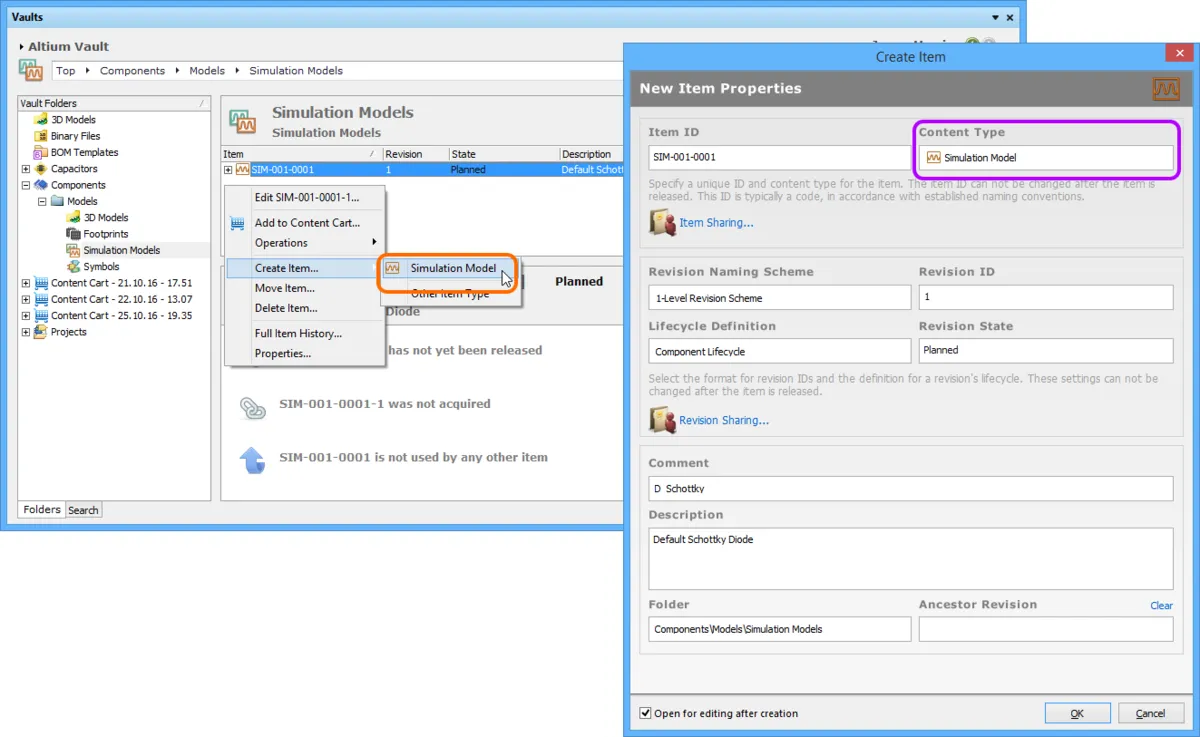Open the Vaults panel dropdown arrow in title bar

click(x=995, y=18)
